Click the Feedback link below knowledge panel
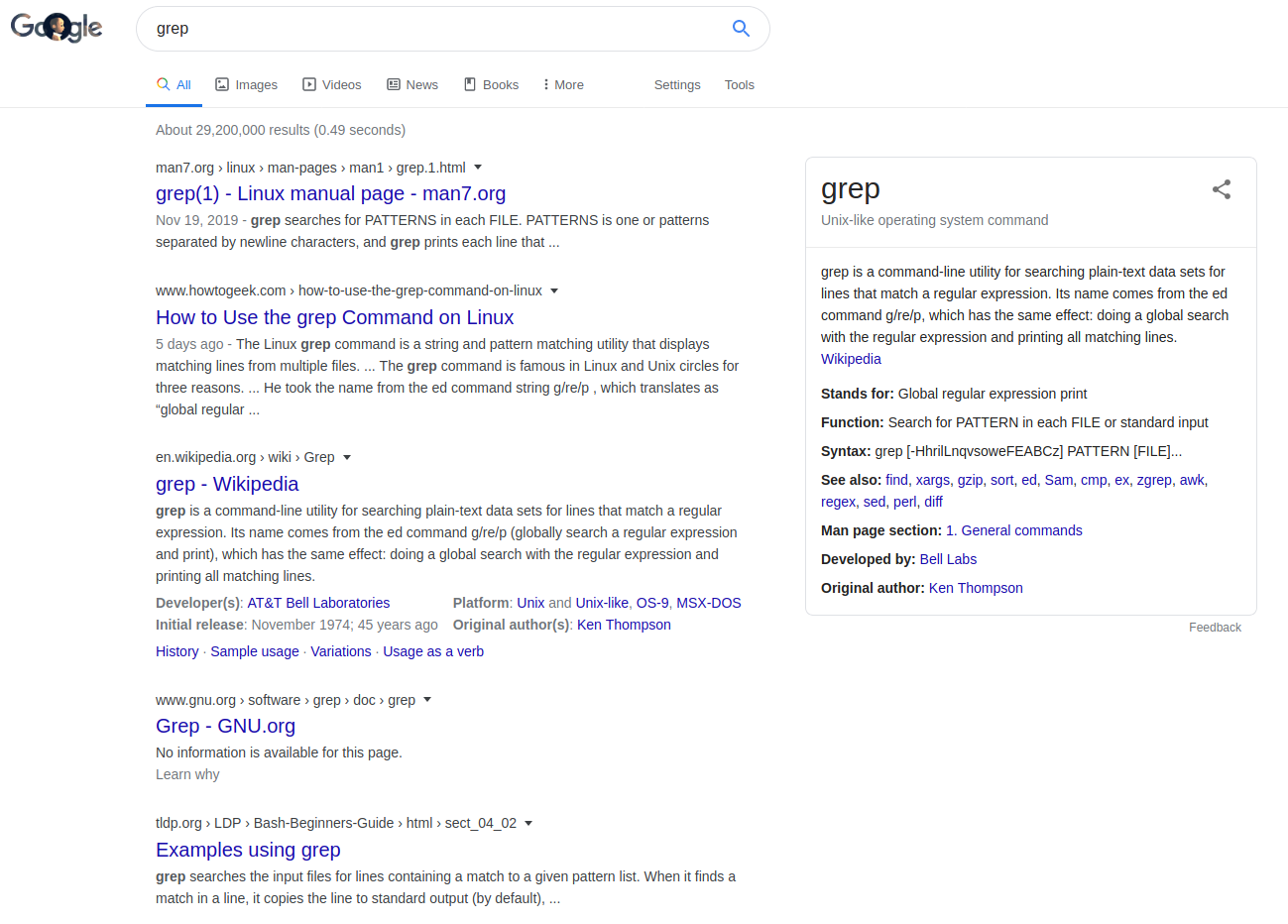1288x924 pixels. (1215, 628)
